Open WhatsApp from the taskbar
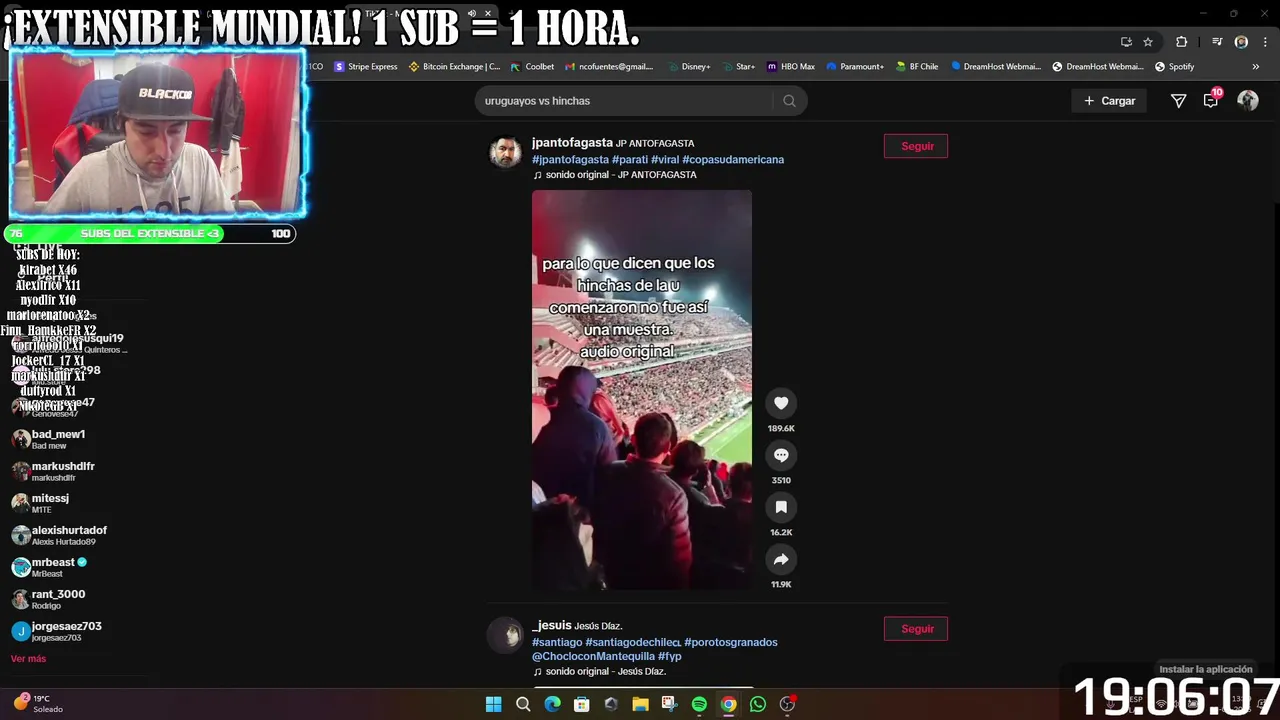The image size is (1280, 720). tap(758, 704)
